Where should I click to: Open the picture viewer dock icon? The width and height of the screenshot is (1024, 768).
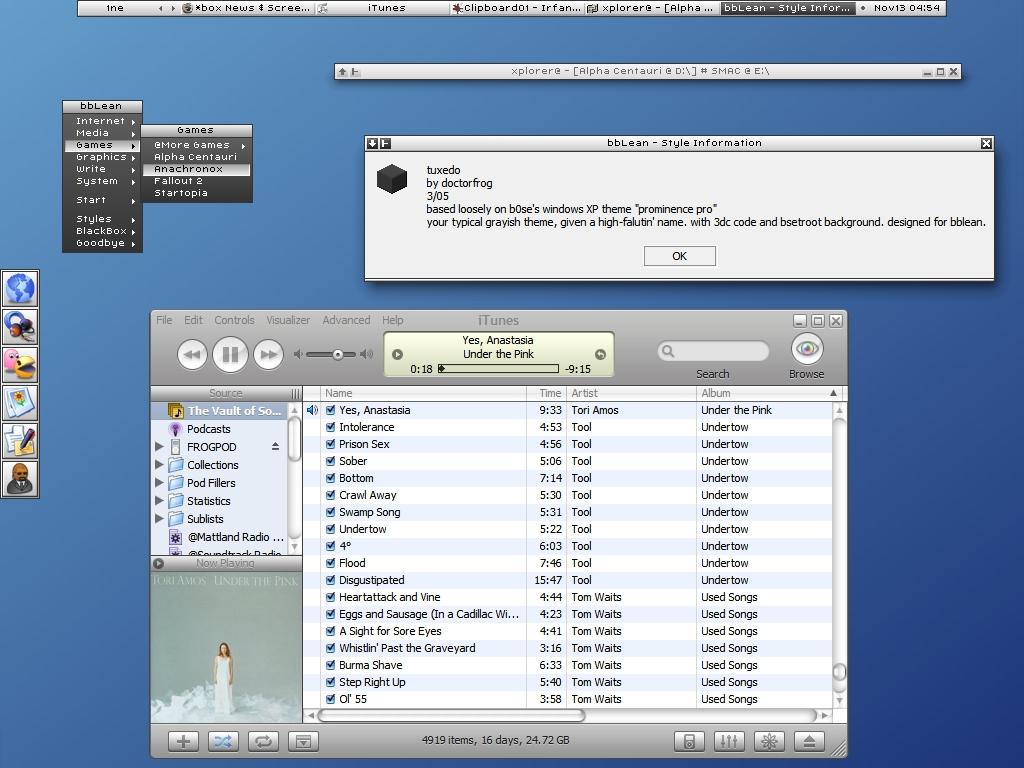[x=20, y=403]
